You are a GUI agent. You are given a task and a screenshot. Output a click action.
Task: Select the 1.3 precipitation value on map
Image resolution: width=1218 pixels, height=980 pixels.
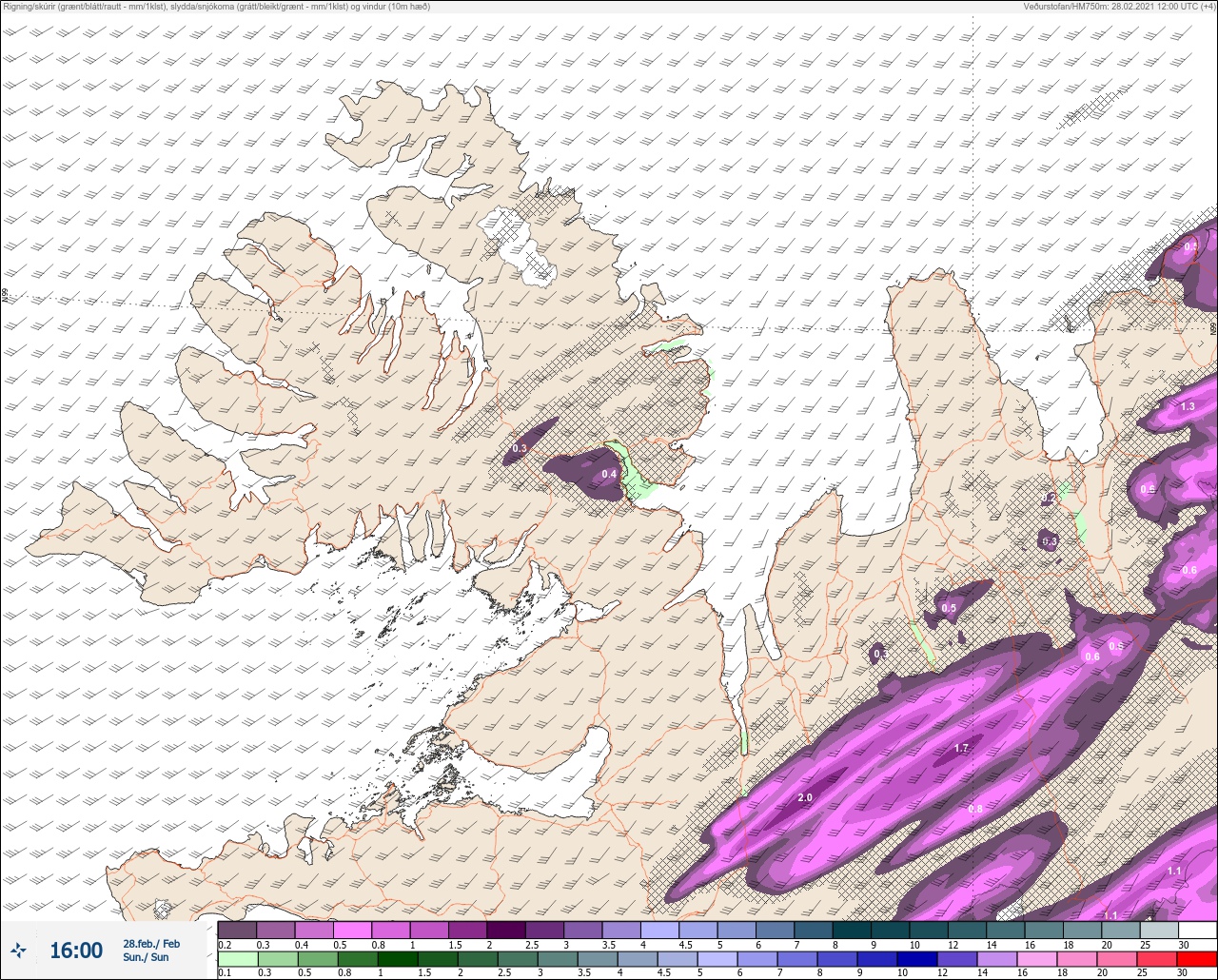[1188, 406]
